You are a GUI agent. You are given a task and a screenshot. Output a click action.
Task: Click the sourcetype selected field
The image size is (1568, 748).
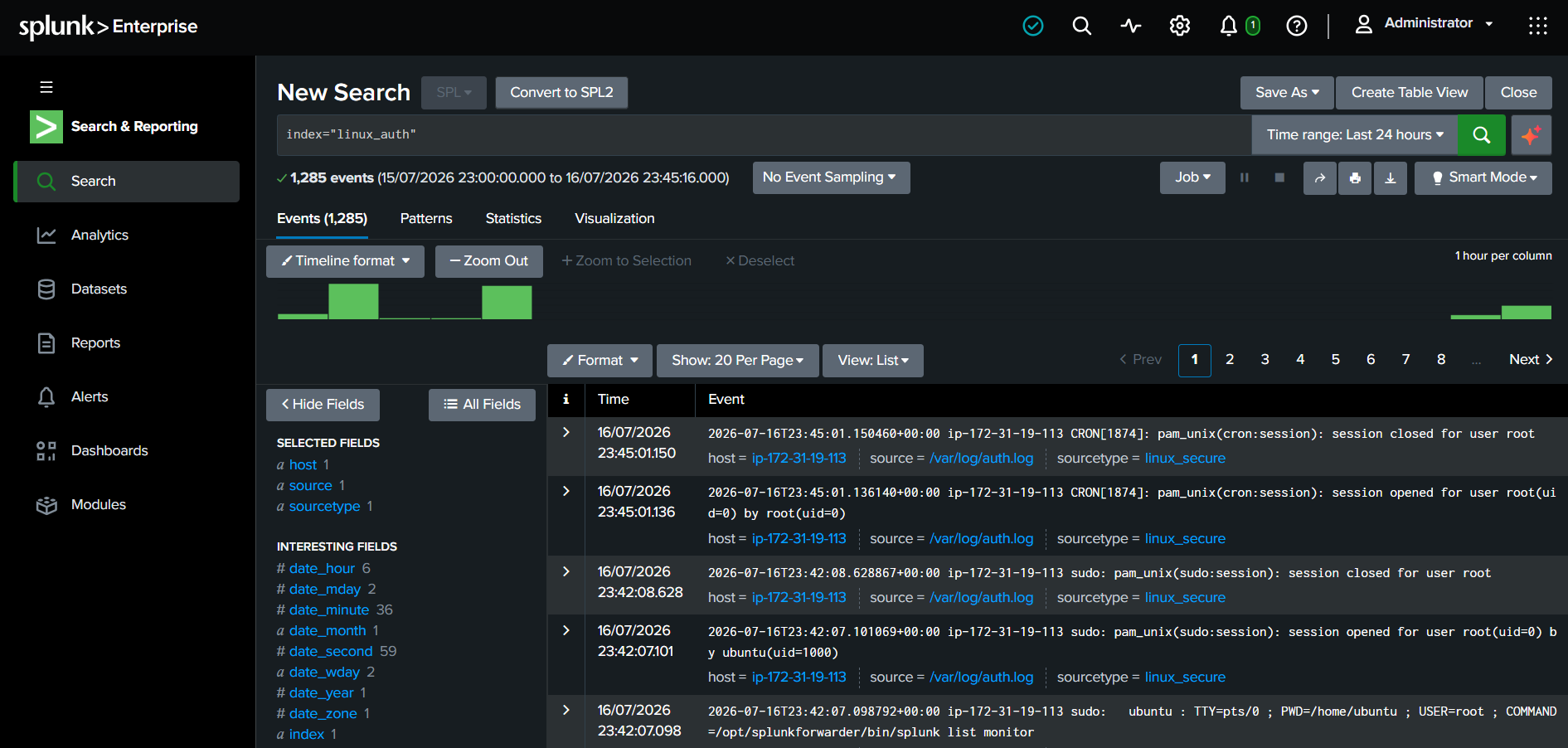[324, 507]
